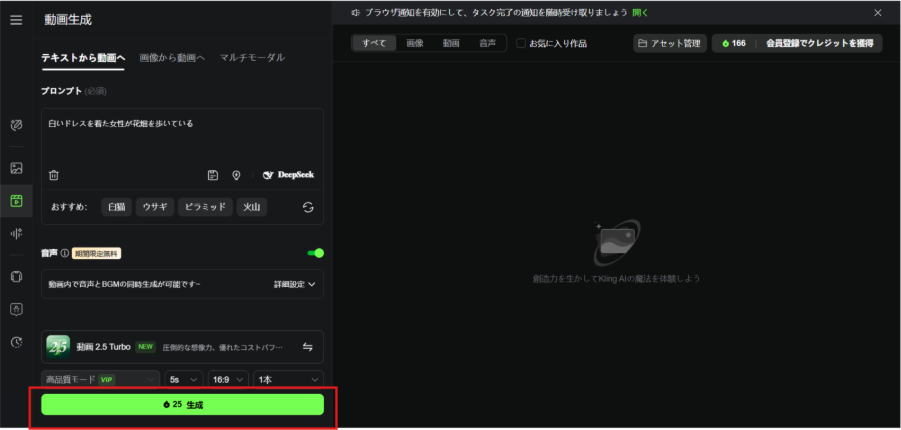Screen dimensions: 901x430
Task: Select the 動画 filter tab
Action: [x=451, y=43]
